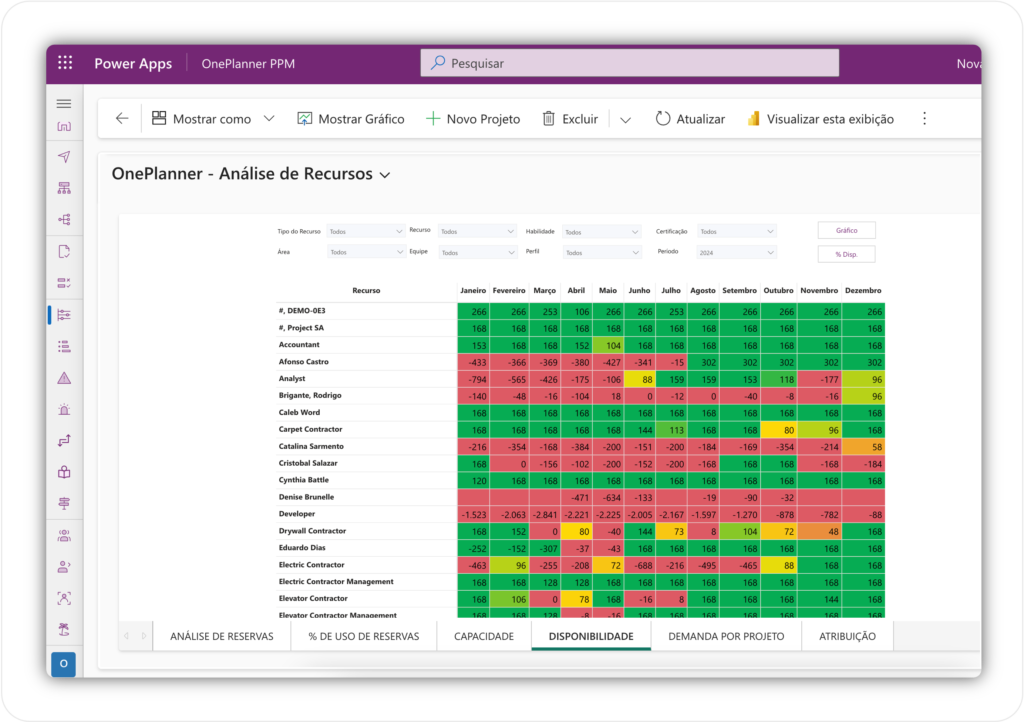Click the magnifier icon in Pesquisar

pos(438,63)
